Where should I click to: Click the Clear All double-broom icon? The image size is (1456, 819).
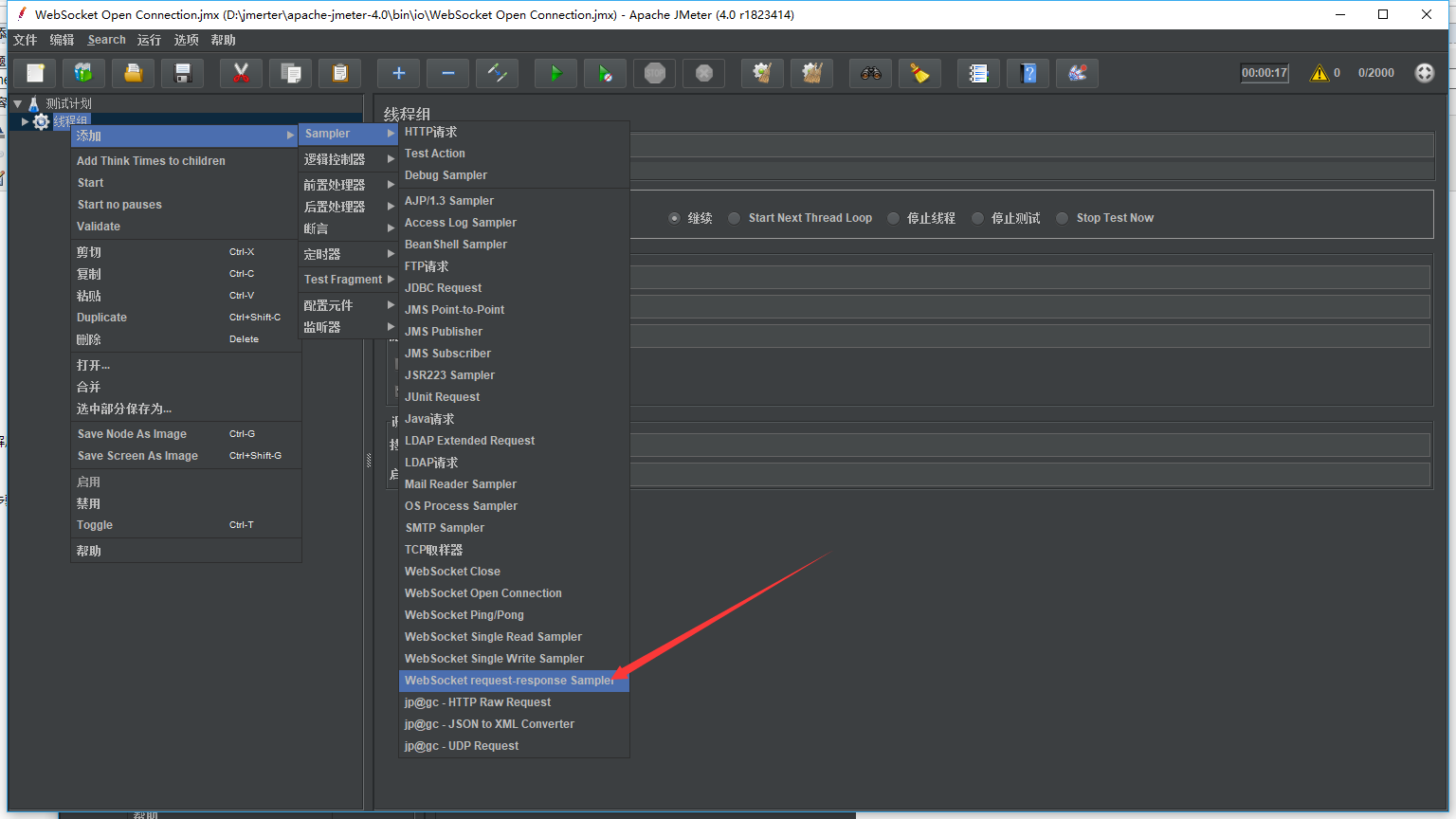(812, 73)
